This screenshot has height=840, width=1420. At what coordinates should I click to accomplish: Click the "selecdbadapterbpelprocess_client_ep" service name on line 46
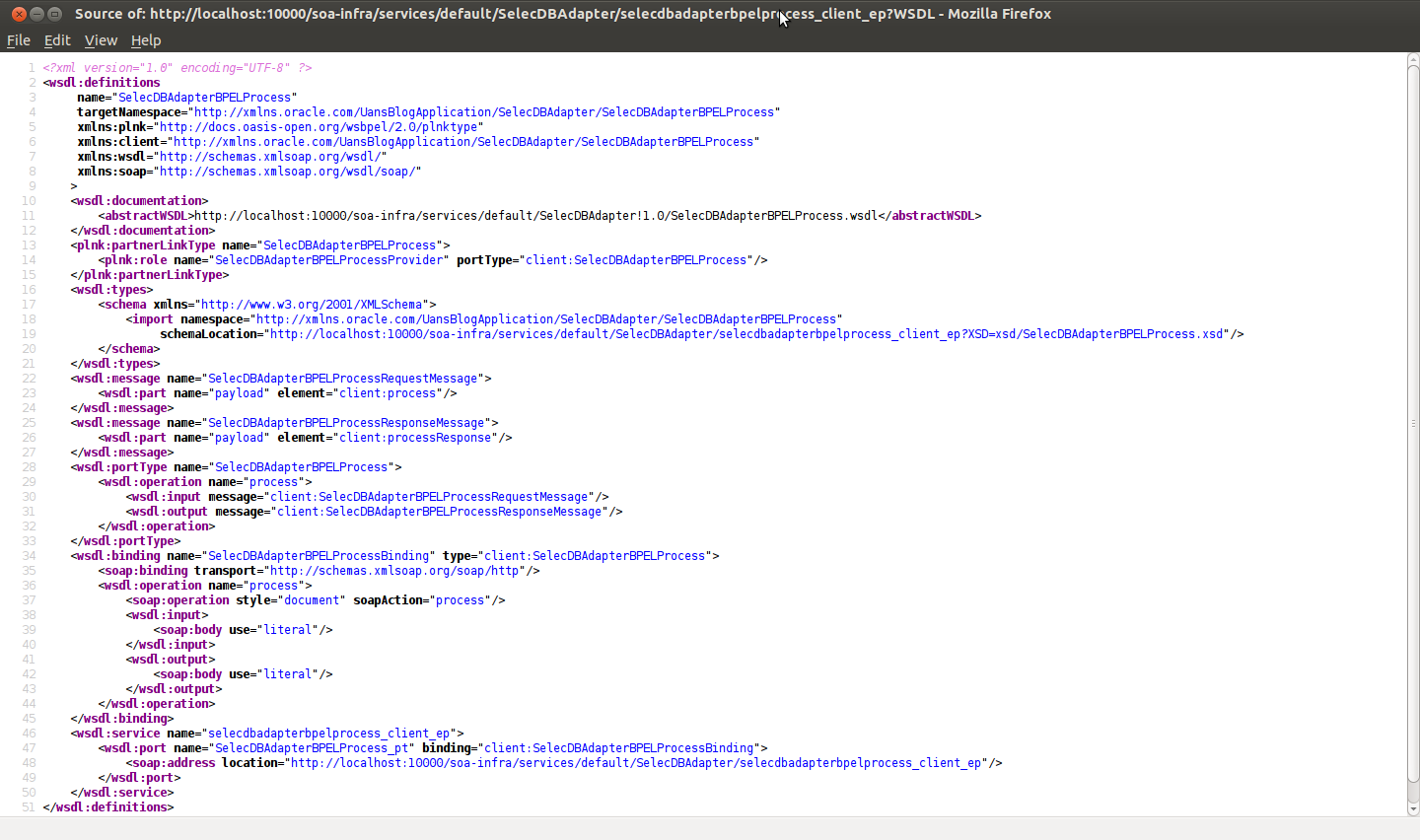point(329,734)
